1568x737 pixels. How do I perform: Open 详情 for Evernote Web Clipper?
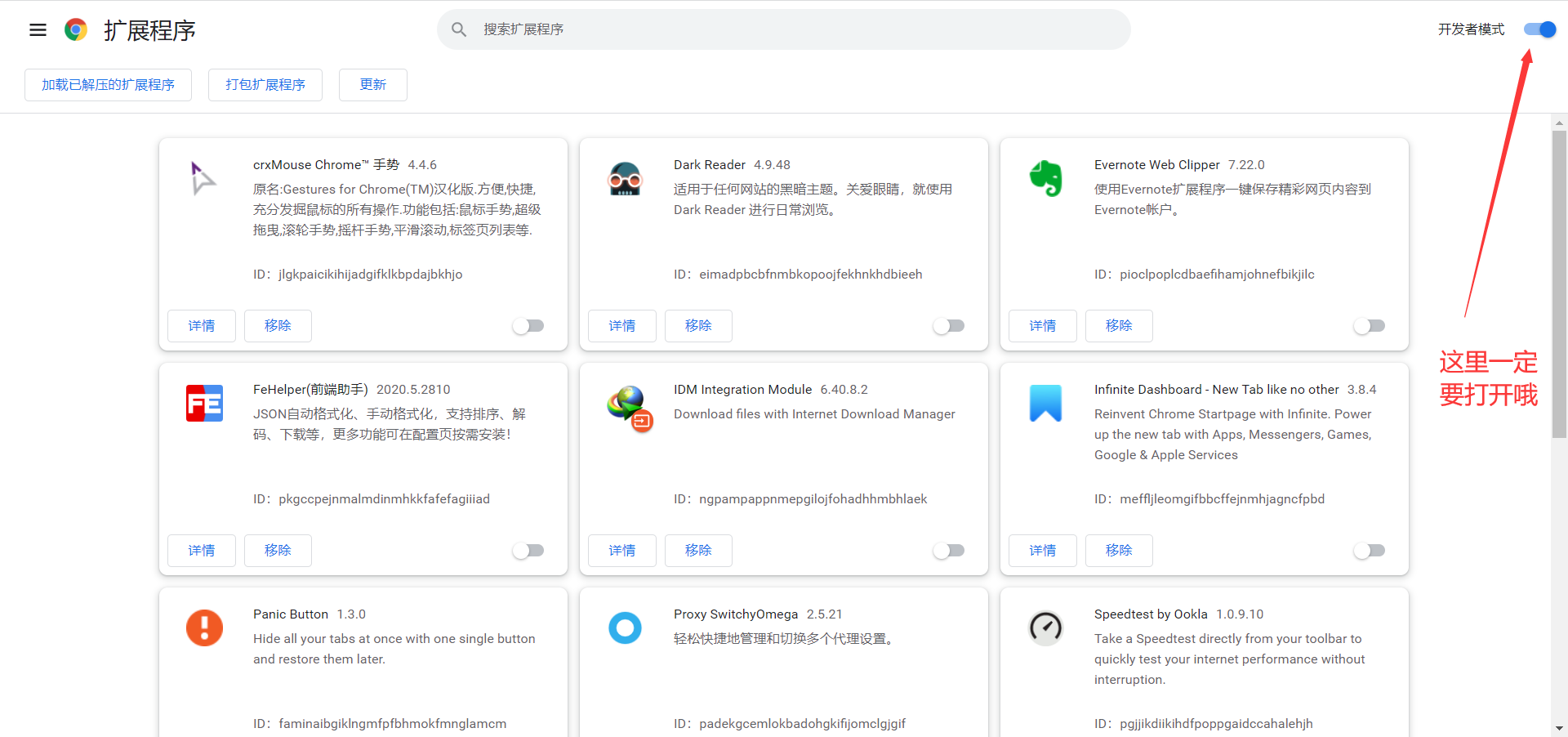click(1043, 326)
